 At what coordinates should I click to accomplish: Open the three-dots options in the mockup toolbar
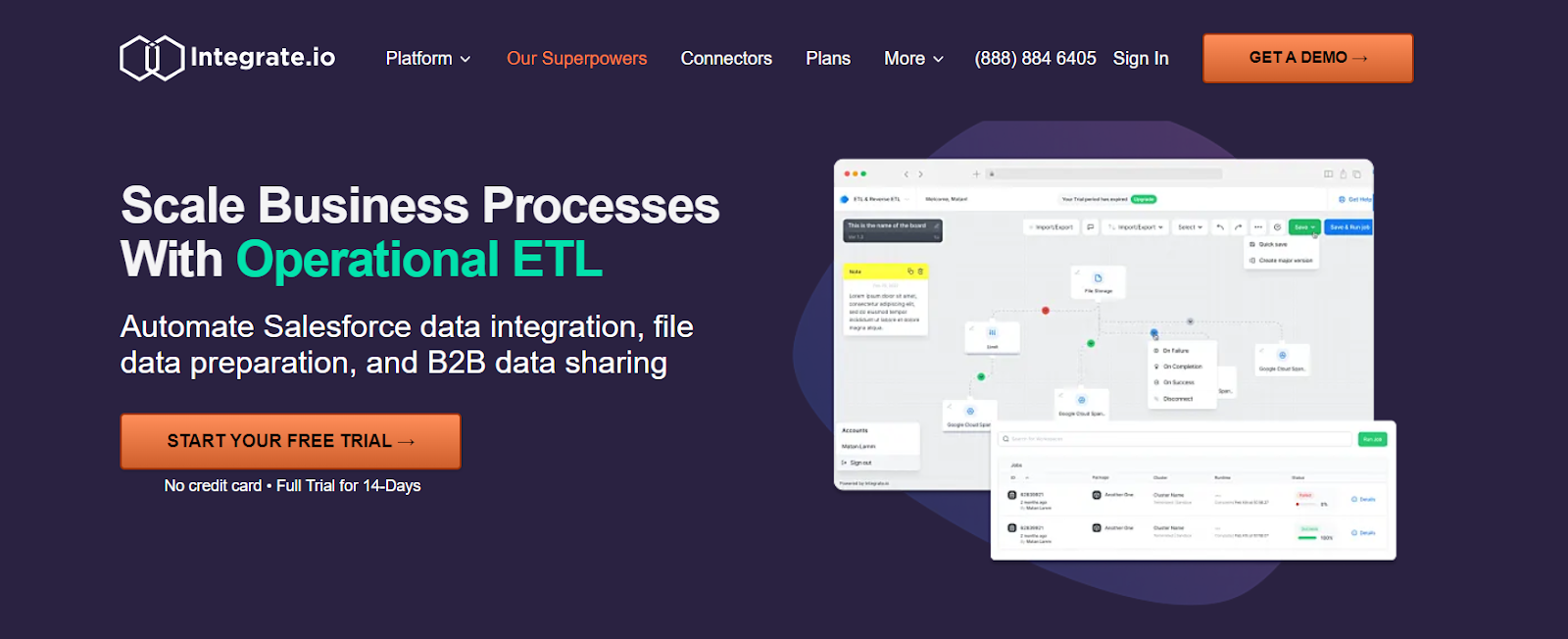point(1258,227)
